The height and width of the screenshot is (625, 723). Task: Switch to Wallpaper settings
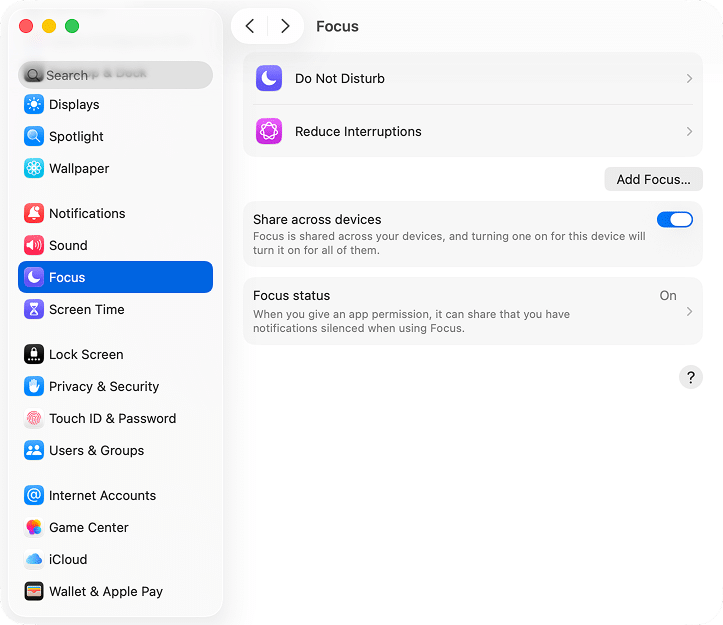pos(115,168)
